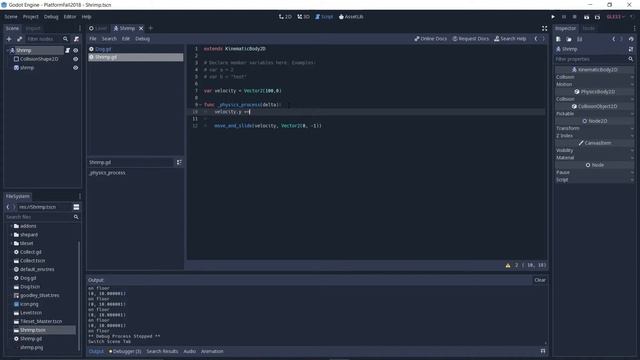
Task: Stop the running scene
Action: pyautogui.click(x=575, y=17)
